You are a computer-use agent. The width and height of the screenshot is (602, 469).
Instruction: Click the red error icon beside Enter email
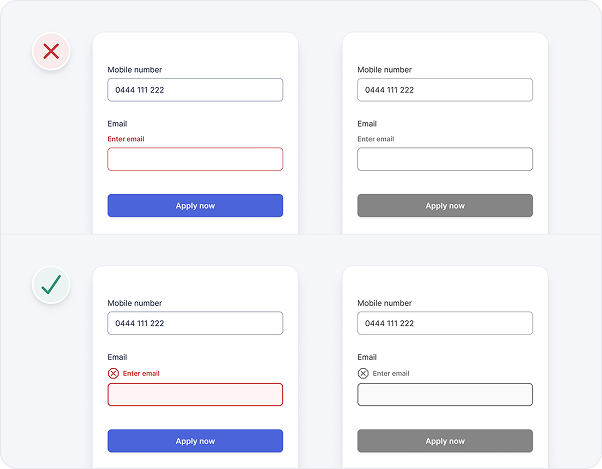[x=113, y=373]
